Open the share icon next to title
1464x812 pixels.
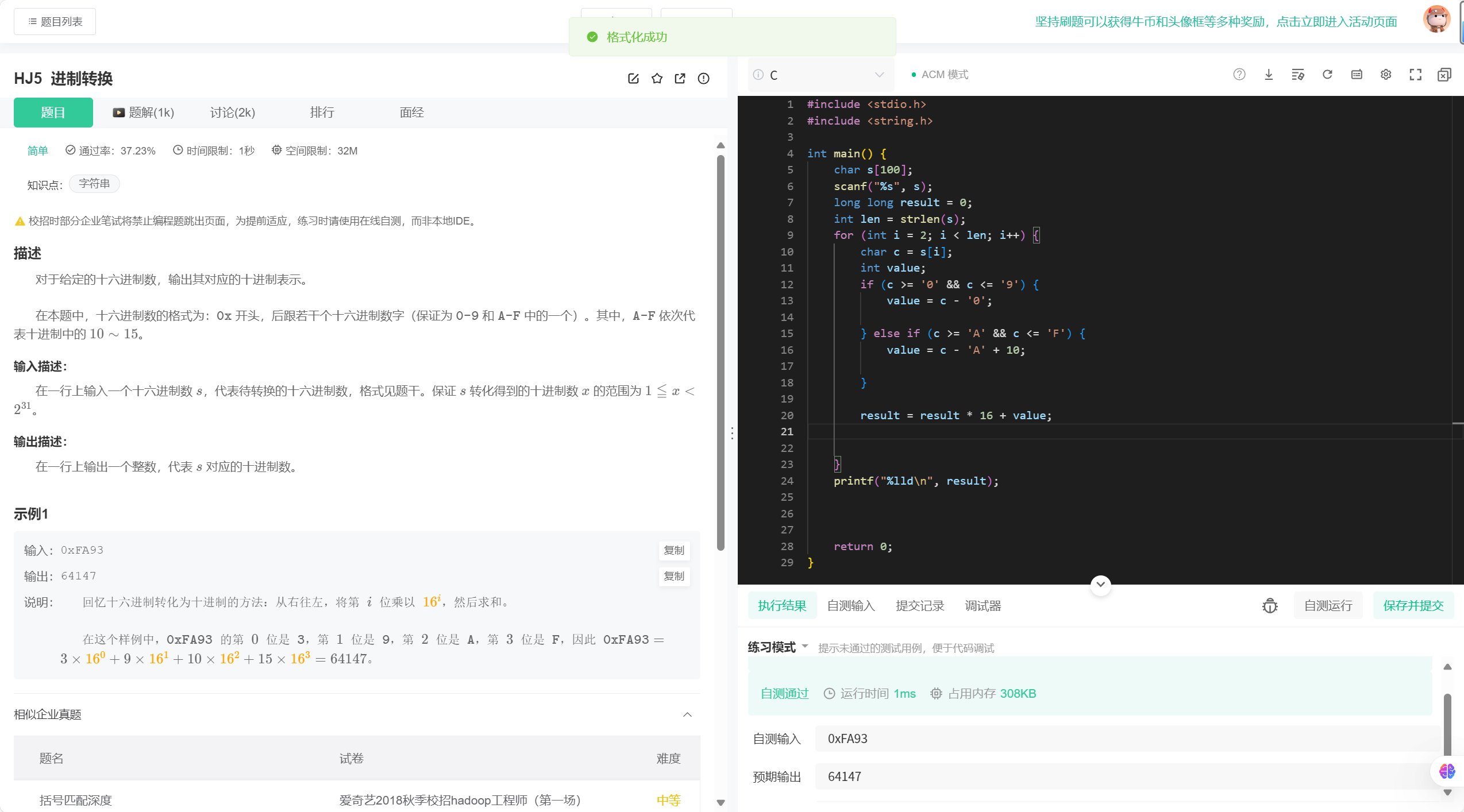click(680, 79)
